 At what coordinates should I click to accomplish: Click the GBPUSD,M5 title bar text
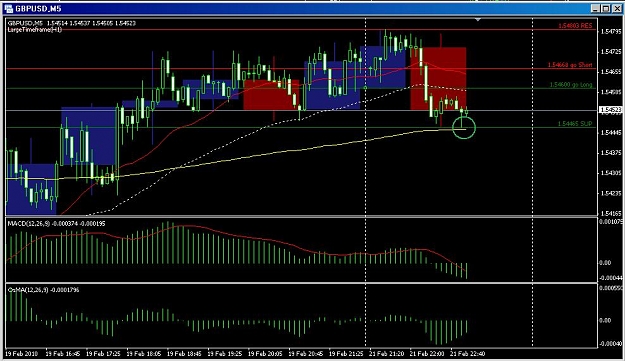point(38,9)
